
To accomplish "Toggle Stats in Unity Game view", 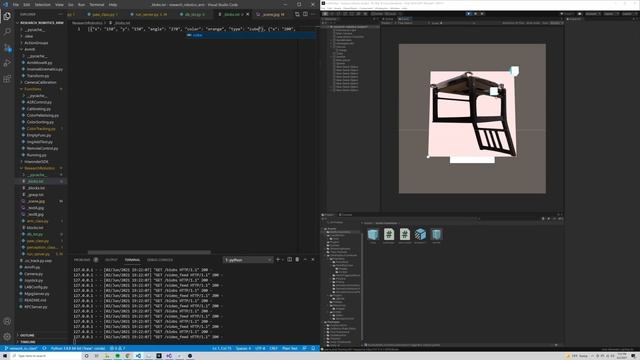I will point(545,23).
